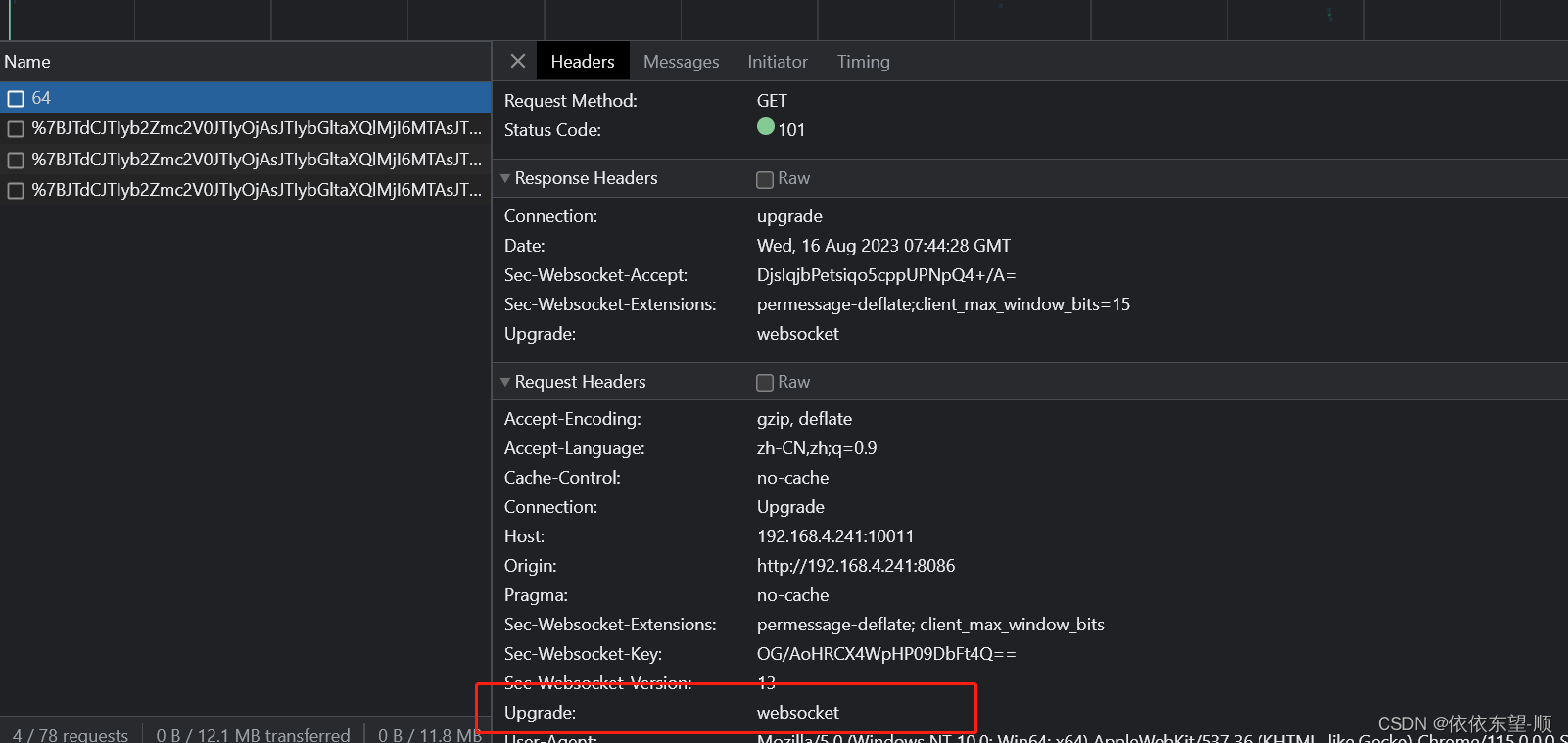Open the Timing tab
The width and height of the screenshot is (1568, 743).
click(x=863, y=62)
